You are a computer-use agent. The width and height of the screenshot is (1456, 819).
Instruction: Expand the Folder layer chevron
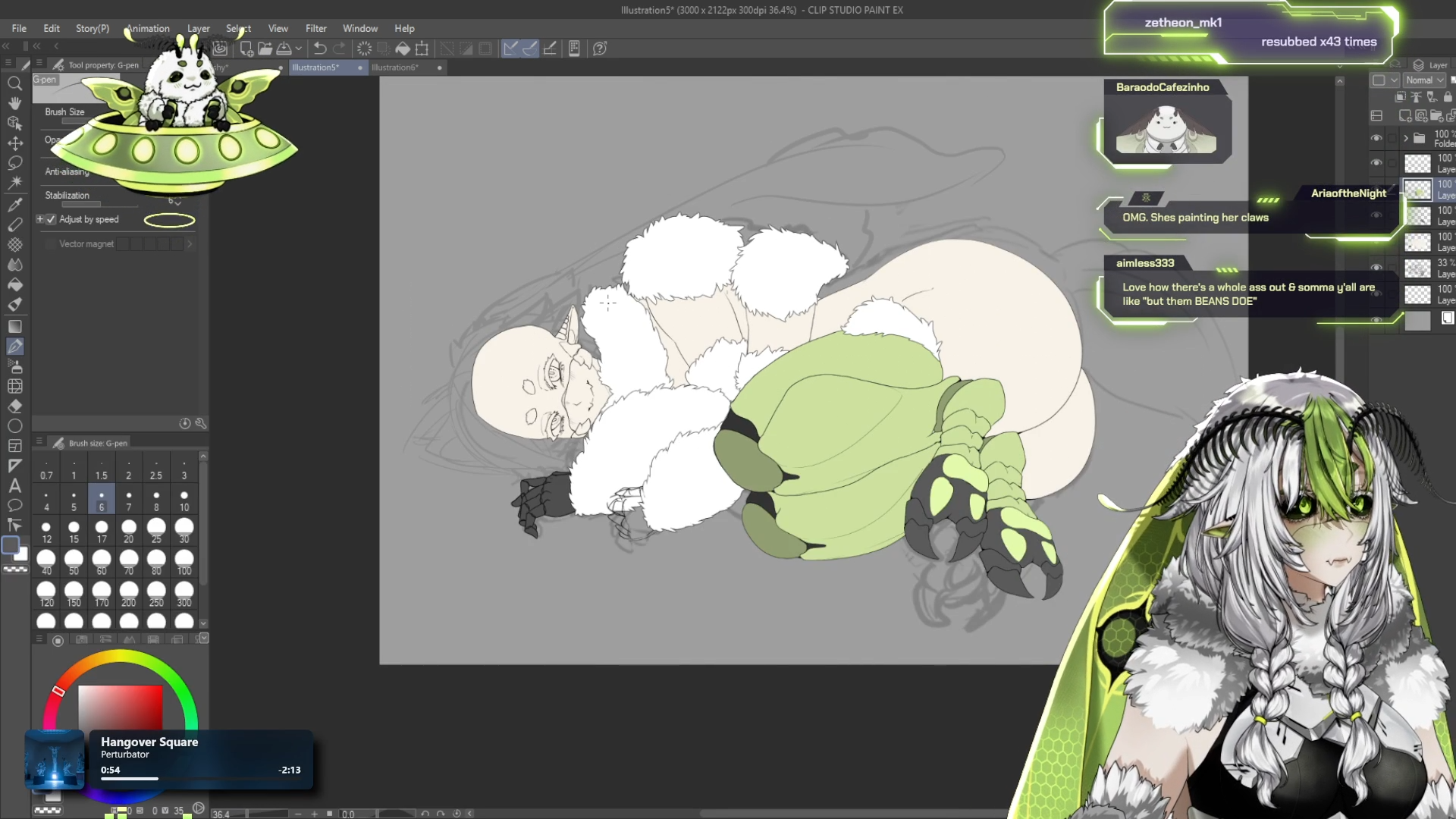pos(1405,138)
